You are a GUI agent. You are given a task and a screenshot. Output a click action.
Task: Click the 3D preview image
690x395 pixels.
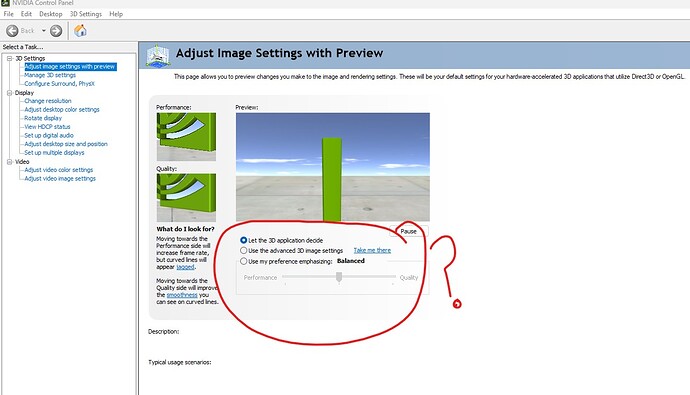[x=333, y=167]
